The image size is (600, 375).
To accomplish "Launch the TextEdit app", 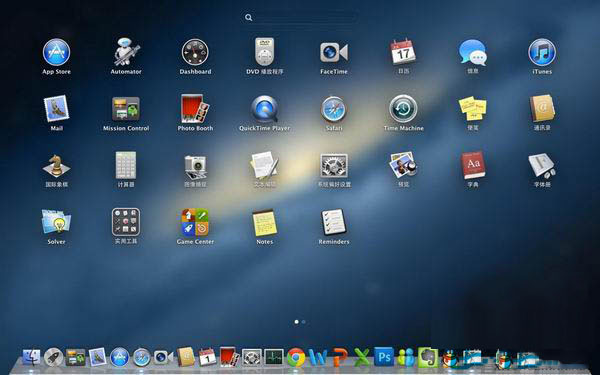I will pyautogui.click(x=264, y=165).
